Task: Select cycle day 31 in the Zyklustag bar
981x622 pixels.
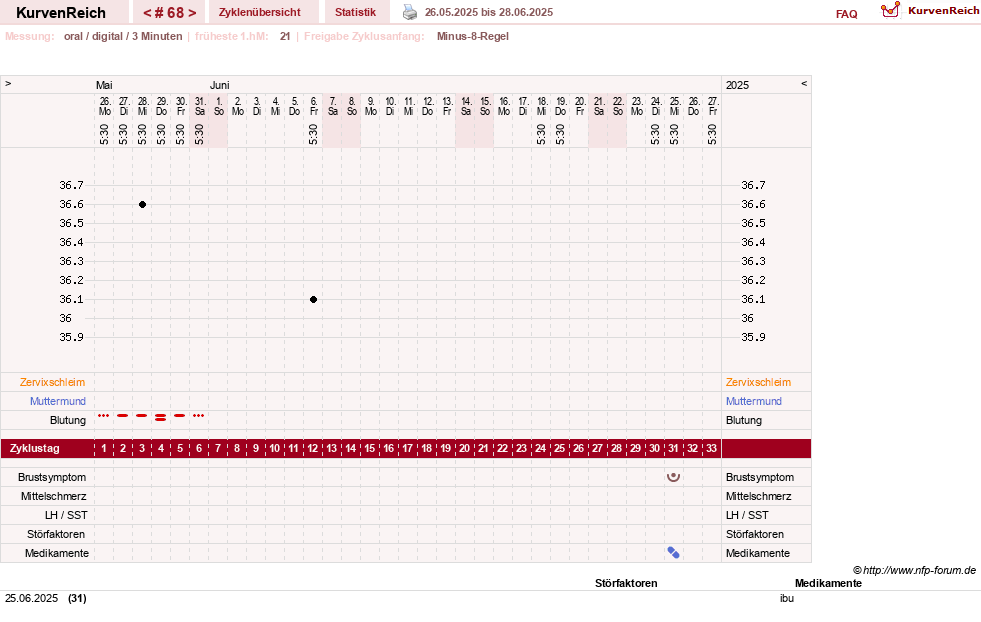Action: [673, 449]
